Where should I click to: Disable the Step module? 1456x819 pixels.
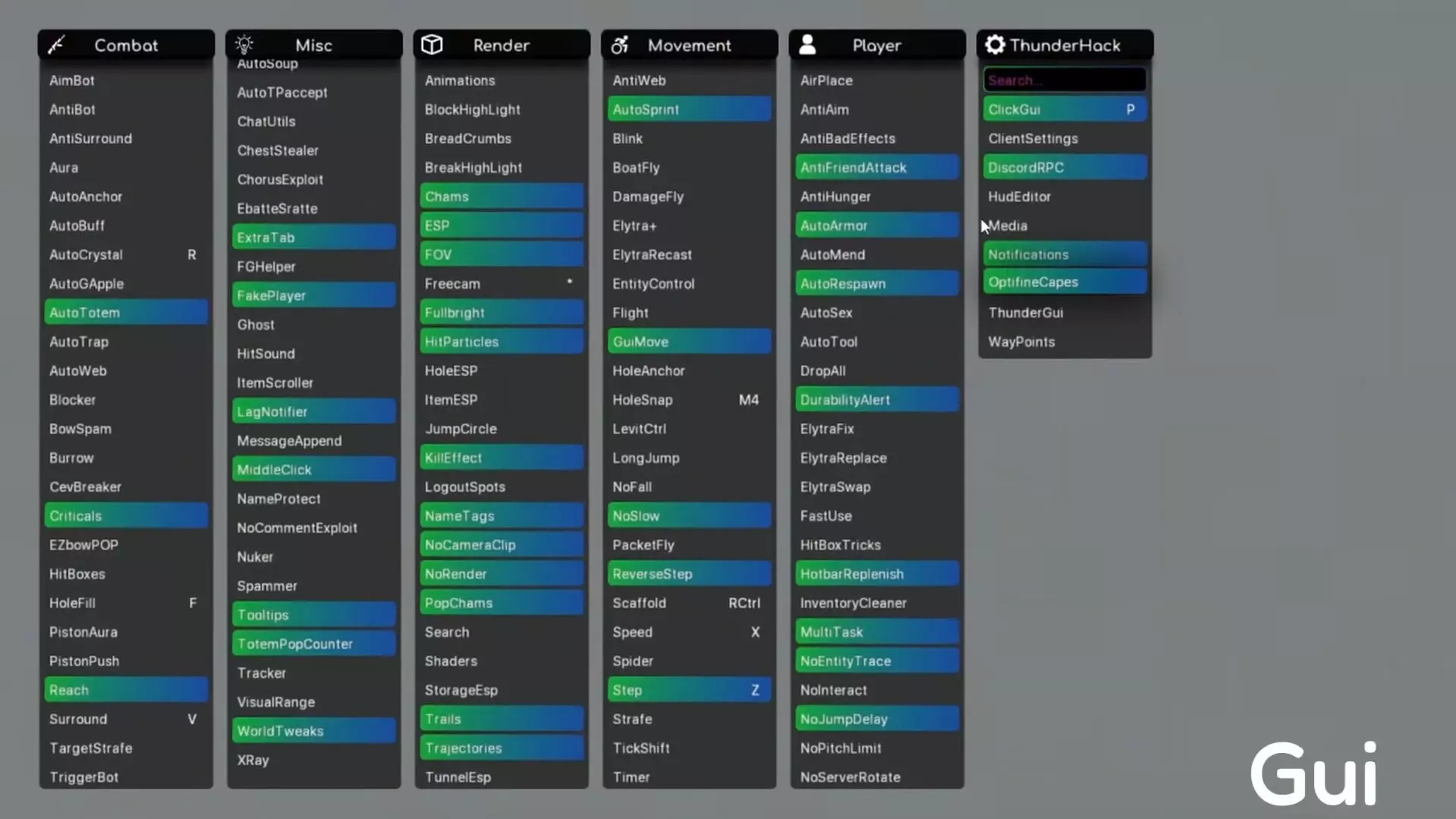[x=690, y=690]
